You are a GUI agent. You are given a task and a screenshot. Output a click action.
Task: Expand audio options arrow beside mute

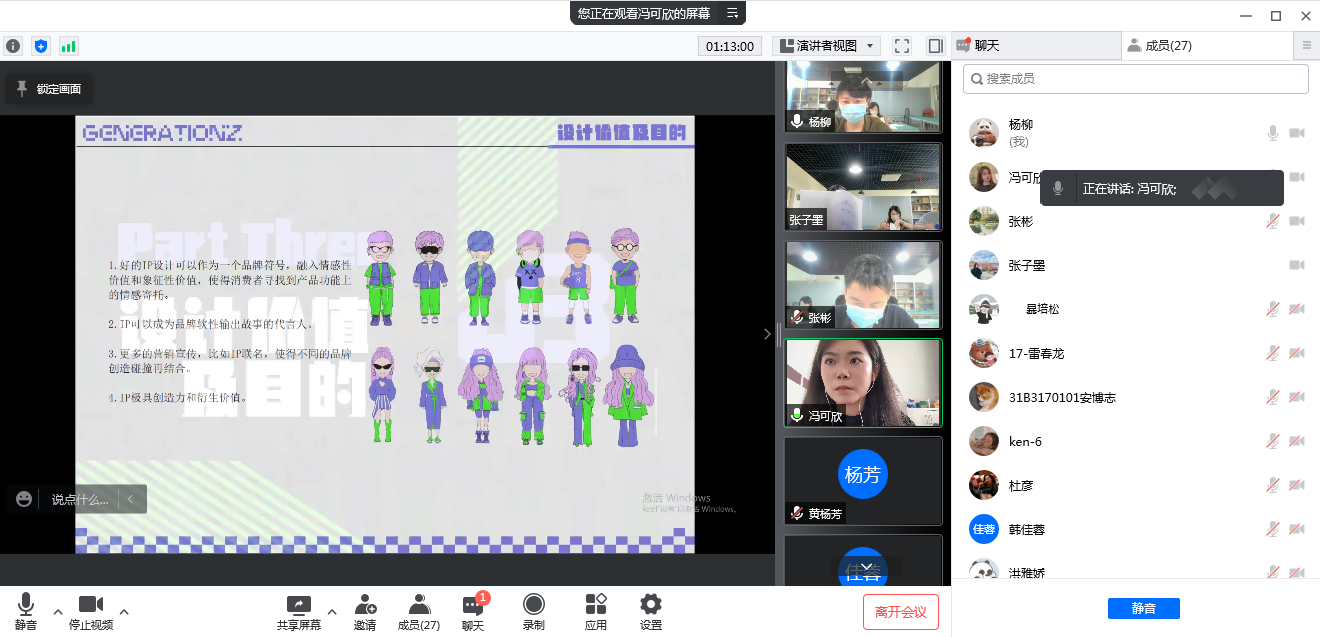57,611
